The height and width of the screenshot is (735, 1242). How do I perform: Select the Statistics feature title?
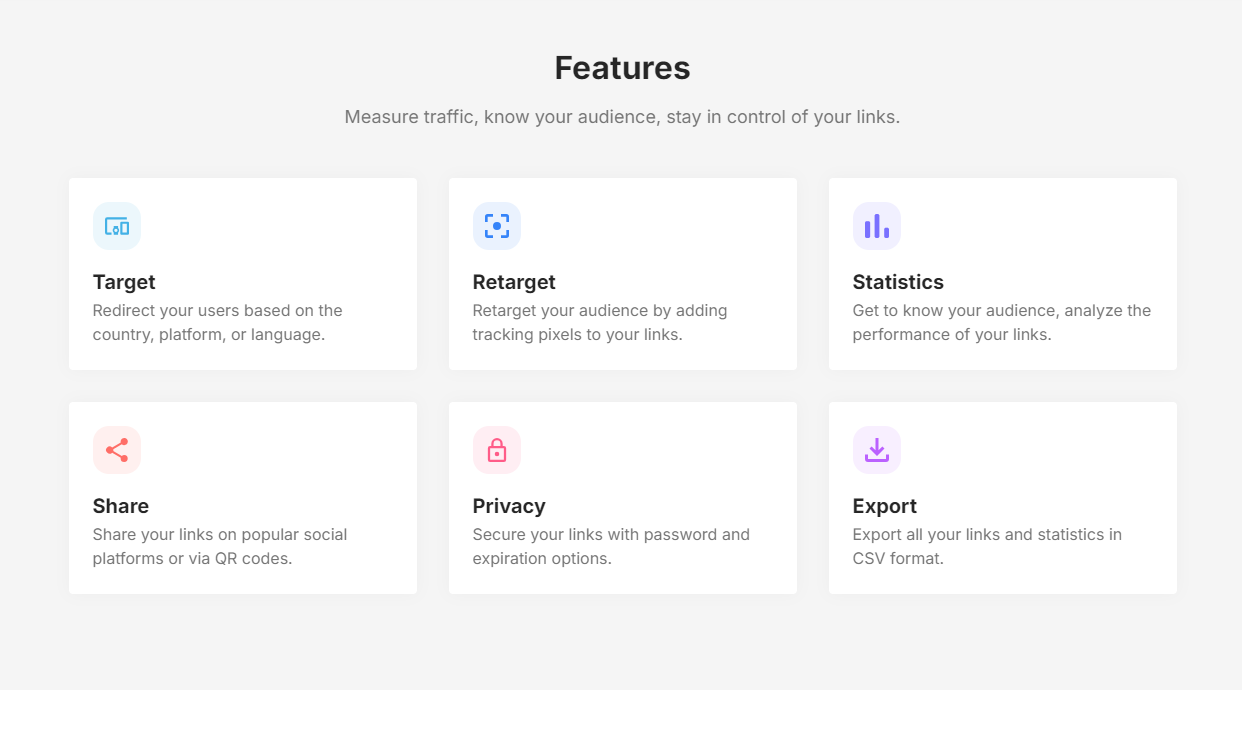pyautogui.click(x=898, y=282)
